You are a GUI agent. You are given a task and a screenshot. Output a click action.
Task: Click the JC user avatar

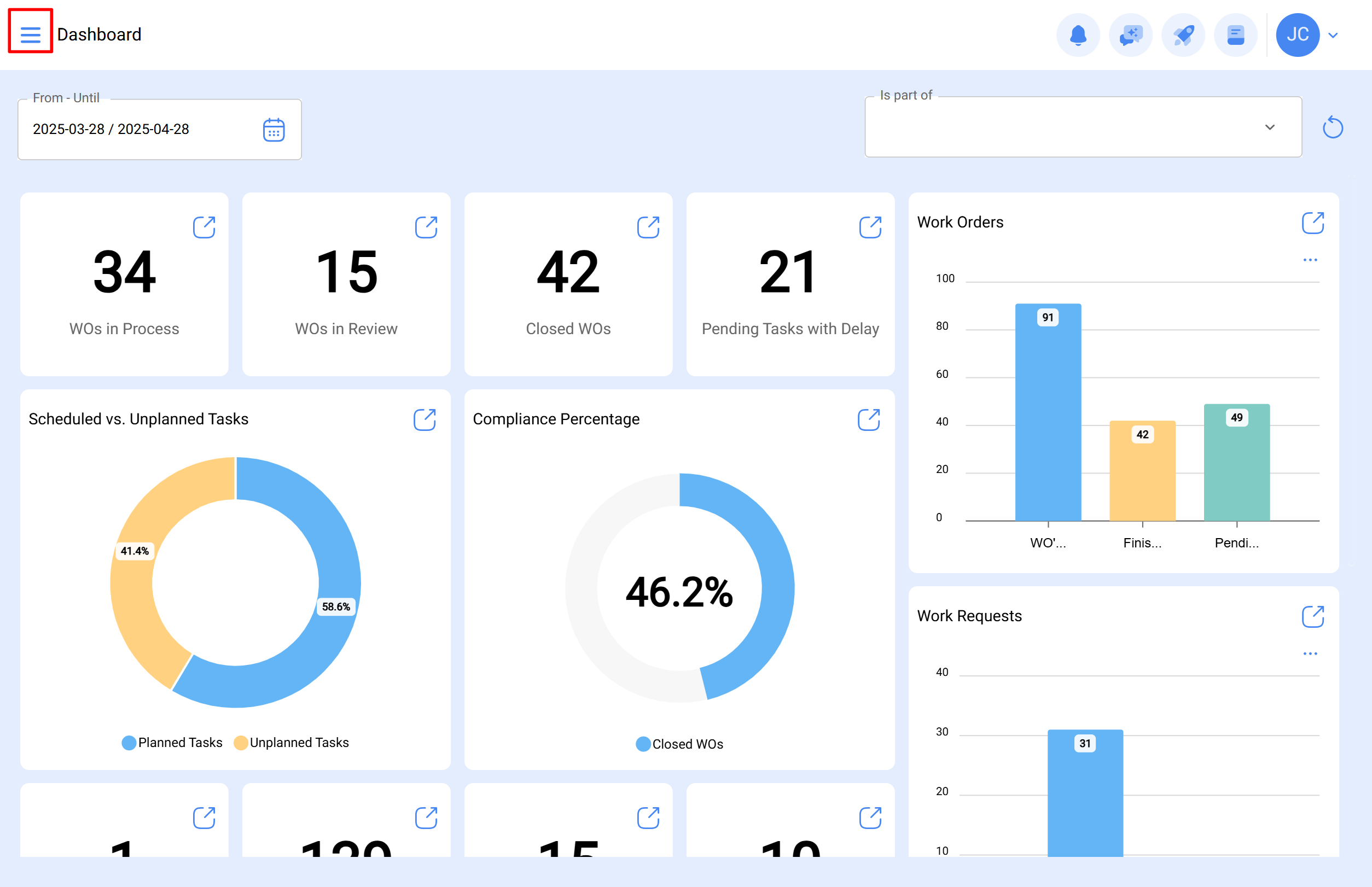(1298, 34)
